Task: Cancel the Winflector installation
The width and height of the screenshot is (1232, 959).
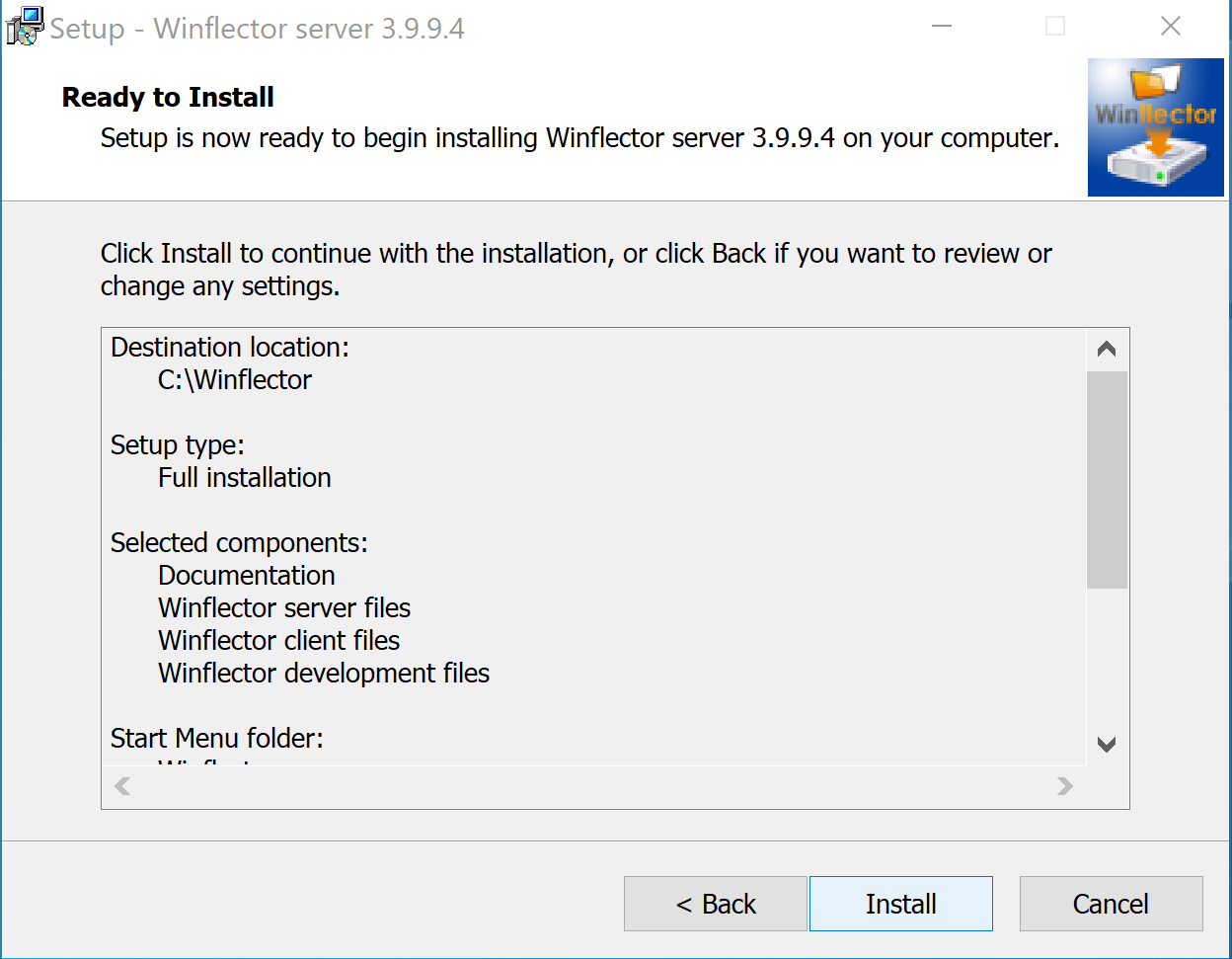Action: click(x=1111, y=904)
